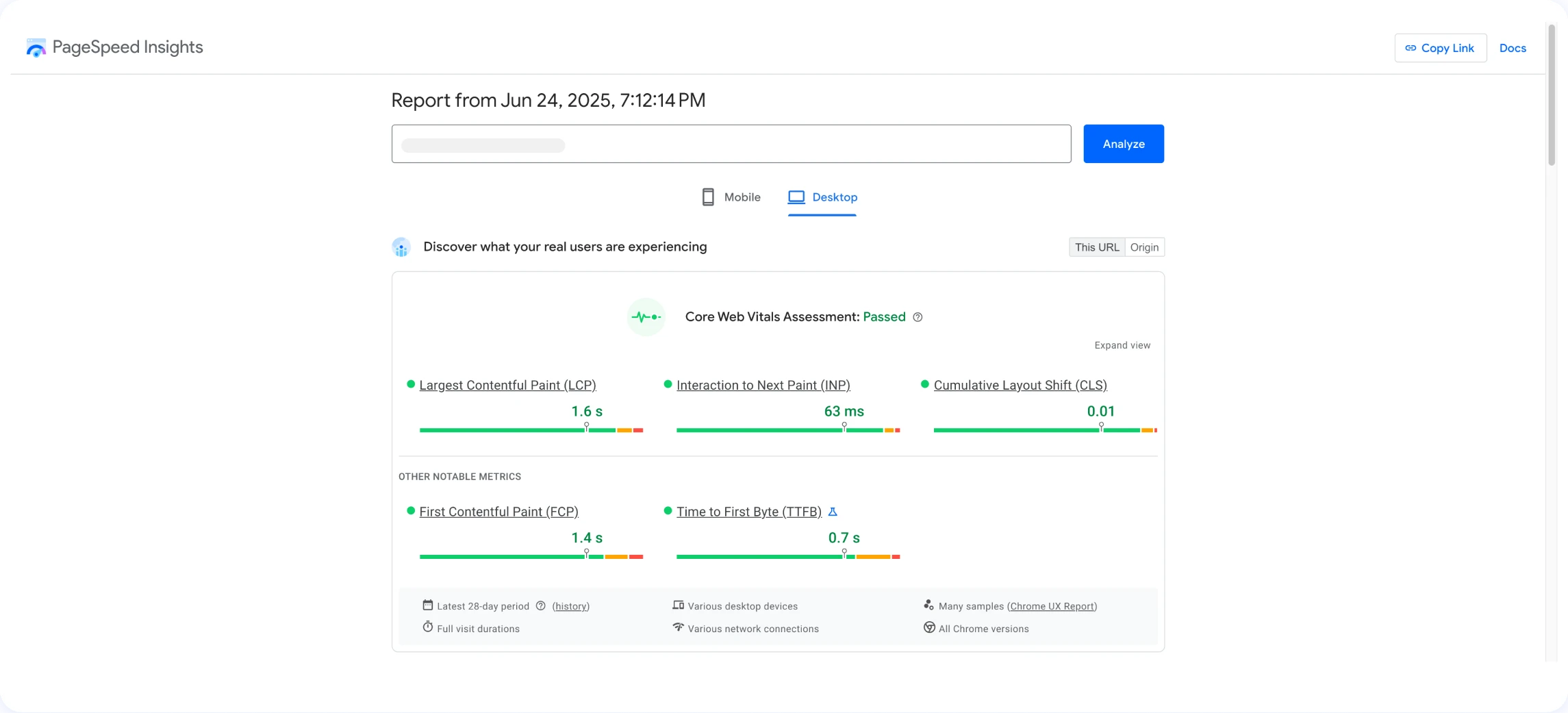1568x713 pixels.
Task: Open Largest Contentful Paint (LCP) link
Action: tap(507, 386)
